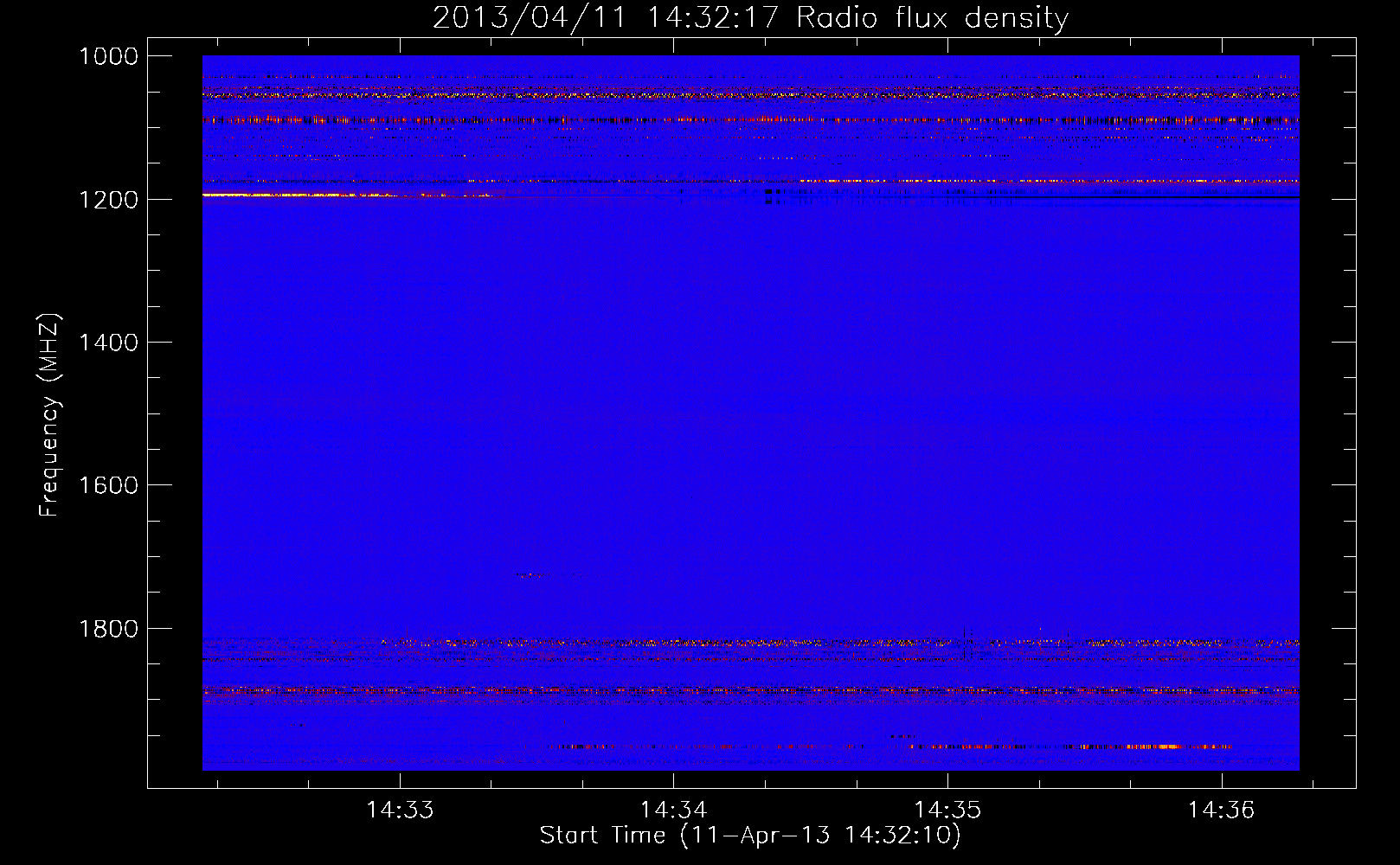Click the 'Start Time (11-Apr-13 14:32:10)' axis label
This screenshot has height=865, width=1400.
coord(750,836)
